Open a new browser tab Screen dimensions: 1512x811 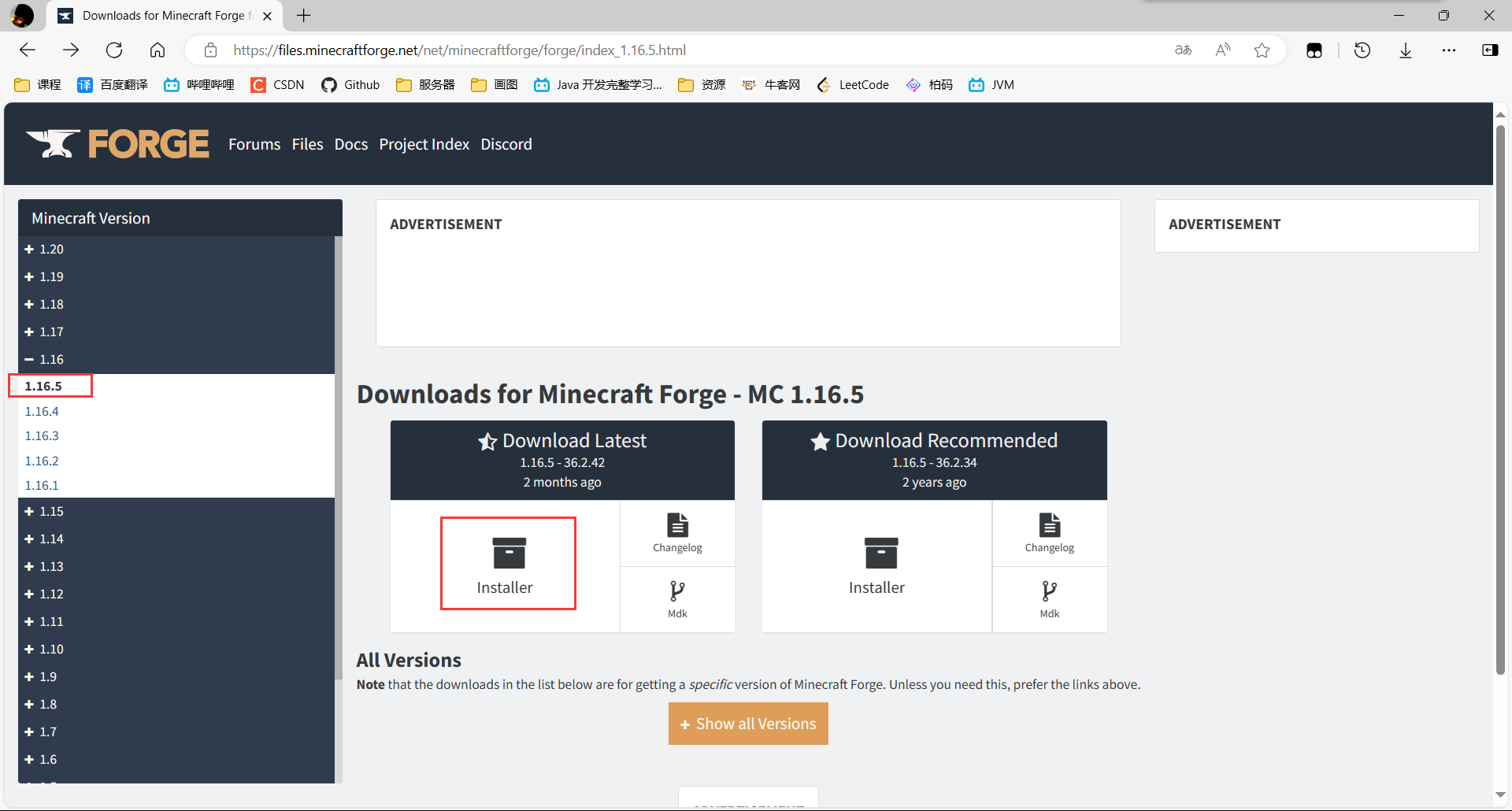(303, 15)
